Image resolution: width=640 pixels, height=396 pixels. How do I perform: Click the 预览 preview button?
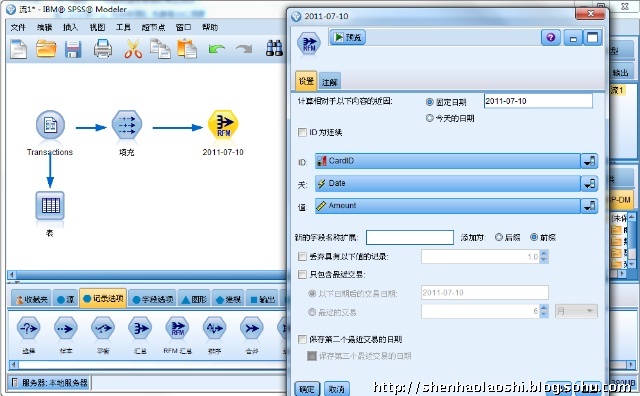click(x=347, y=37)
